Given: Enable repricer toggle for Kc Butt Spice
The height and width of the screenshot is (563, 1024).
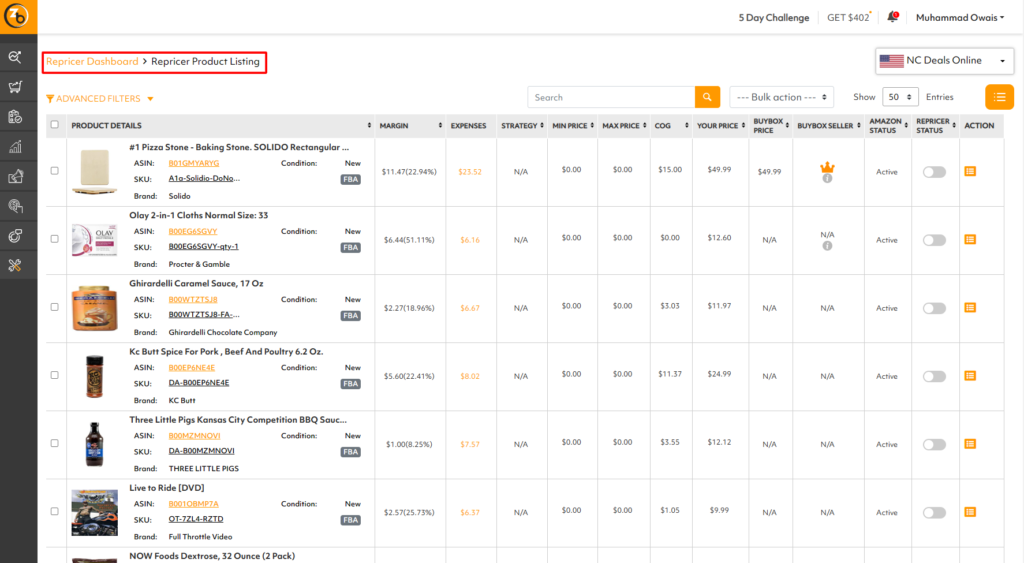Looking at the screenshot, I should coord(934,376).
